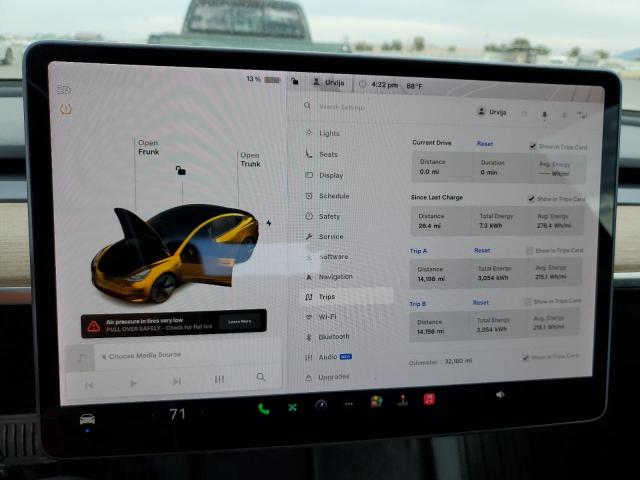Toggle Trip A Show in Trips Card
Image resolution: width=640 pixels, height=480 pixels.
pyautogui.click(x=529, y=250)
